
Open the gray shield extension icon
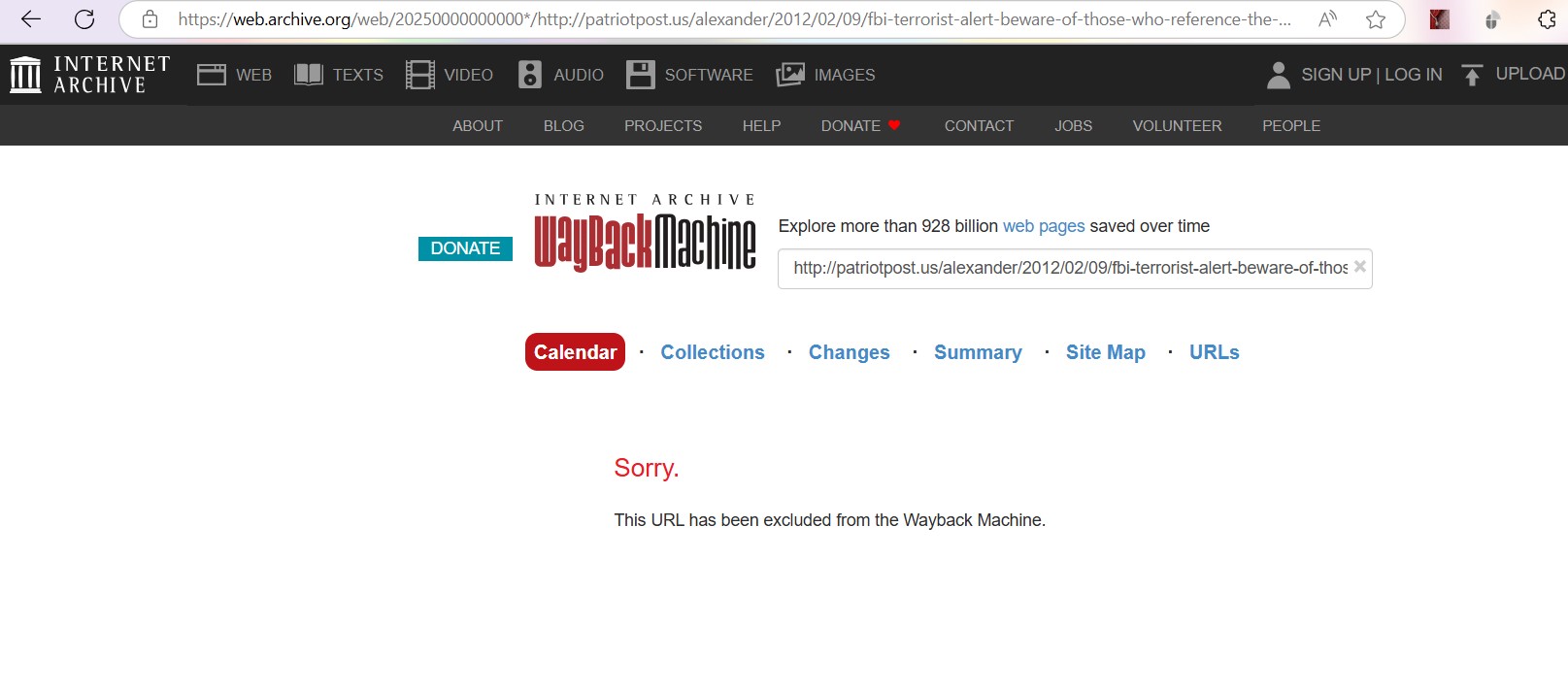[1492, 19]
